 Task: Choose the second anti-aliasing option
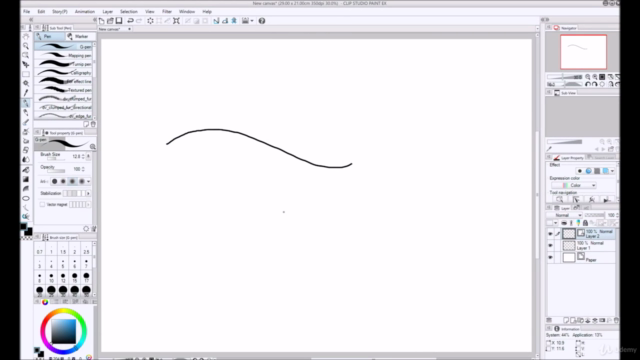pyautogui.click(x=63, y=181)
